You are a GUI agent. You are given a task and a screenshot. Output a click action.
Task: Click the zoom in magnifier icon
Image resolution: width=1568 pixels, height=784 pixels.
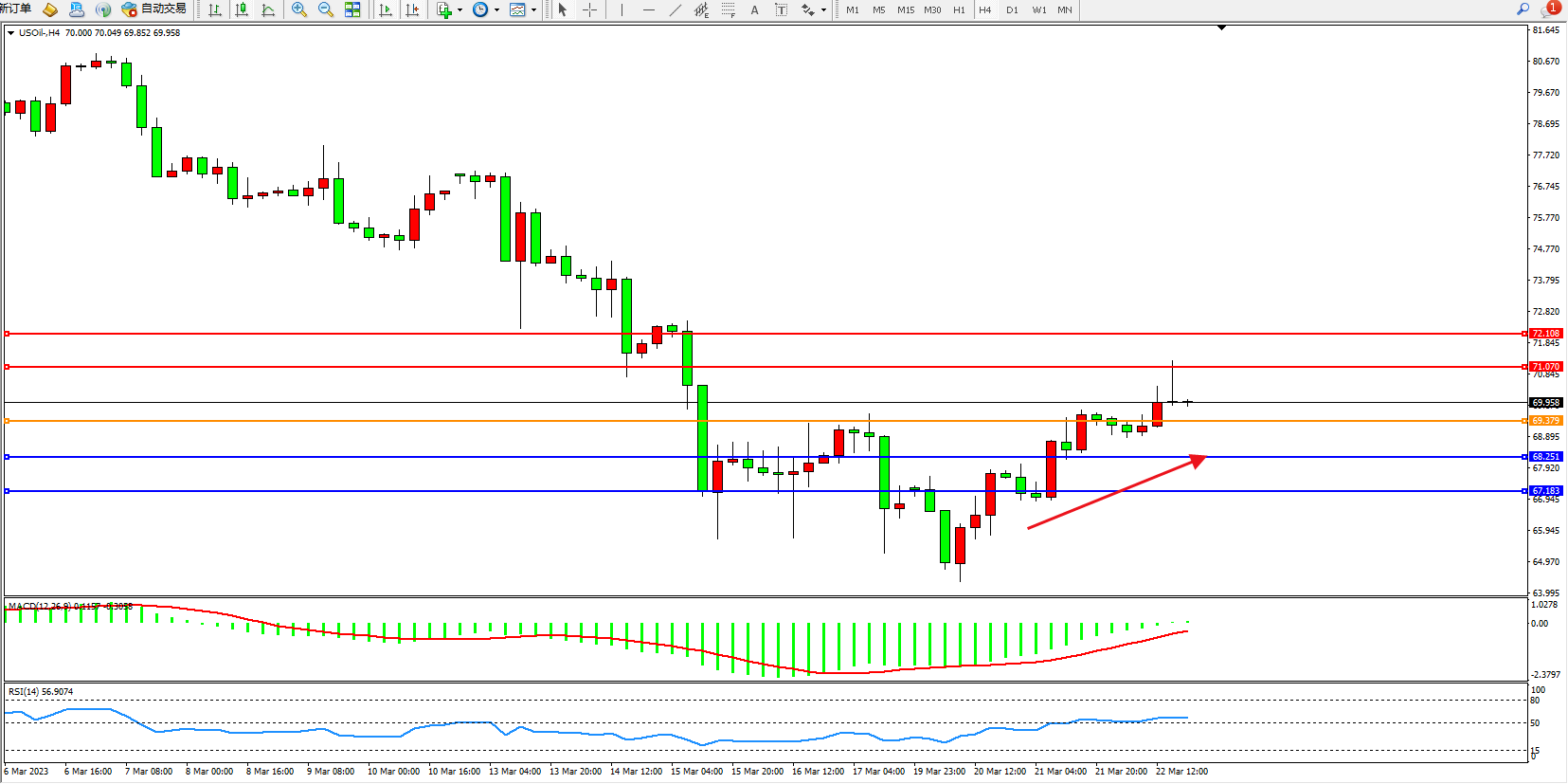point(299,9)
